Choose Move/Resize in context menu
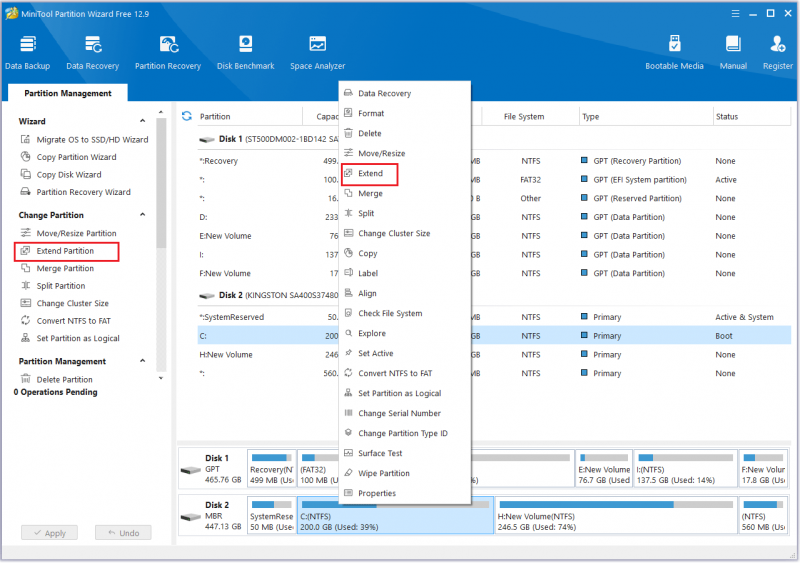The height and width of the screenshot is (563, 800). point(405,153)
